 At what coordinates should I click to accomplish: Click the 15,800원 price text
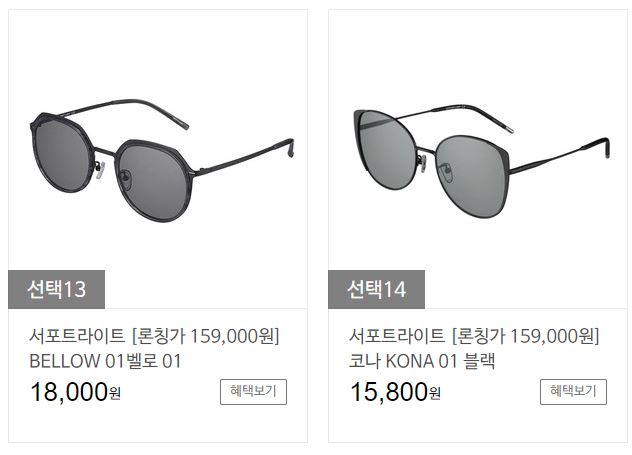(395, 392)
